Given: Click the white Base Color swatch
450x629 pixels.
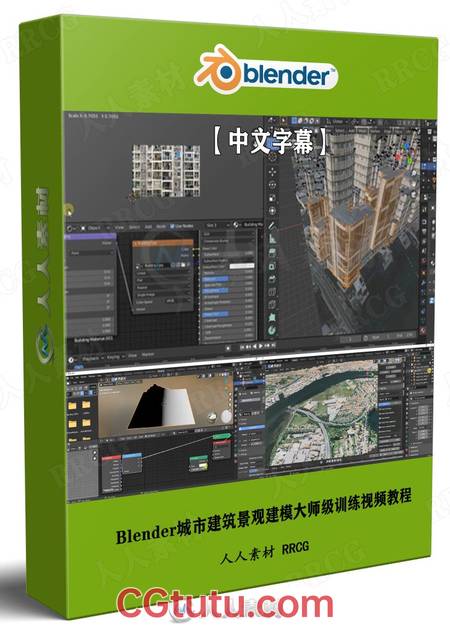Looking at the screenshot, I should click(x=241, y=266).
